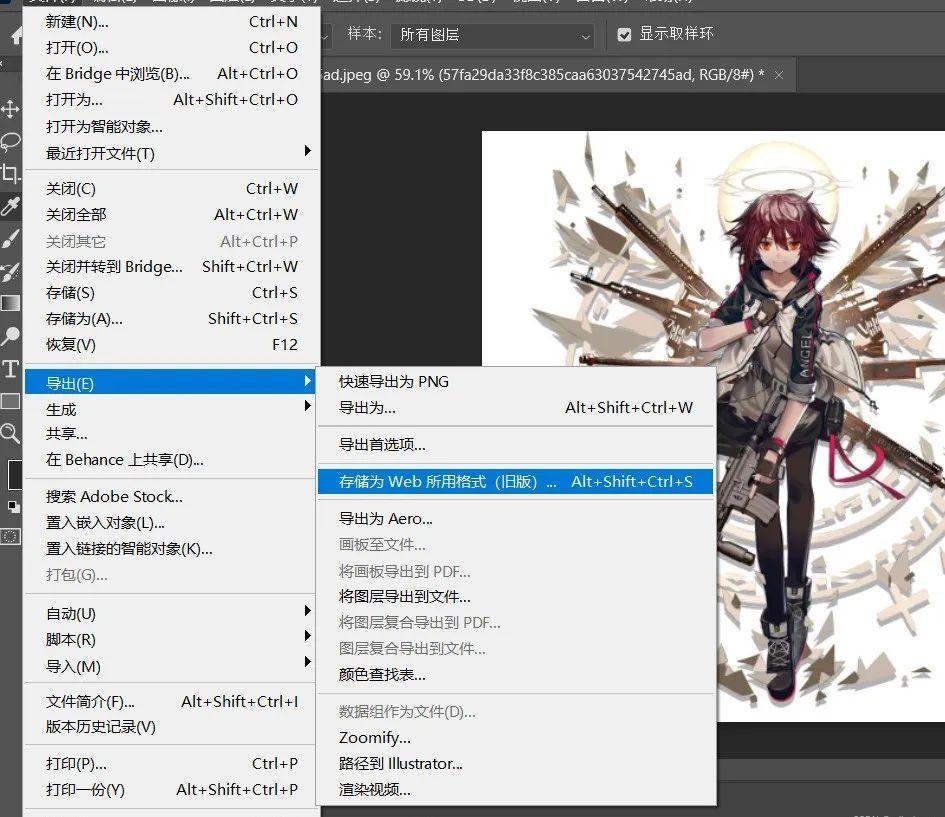
Task: Open the 样本 所有图层 dropdown
Action: click(492, 35)
